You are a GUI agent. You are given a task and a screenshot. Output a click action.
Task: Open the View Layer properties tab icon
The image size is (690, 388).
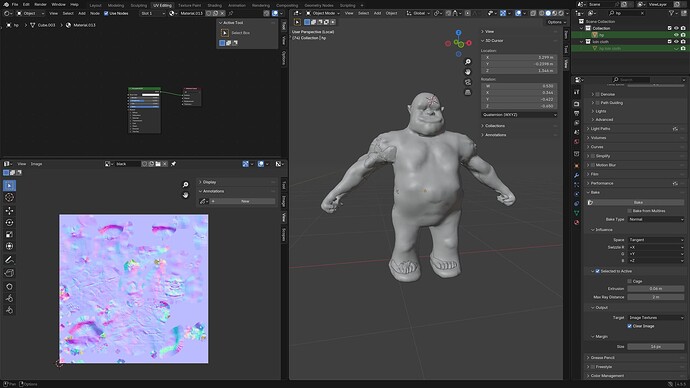coord(576,123)
